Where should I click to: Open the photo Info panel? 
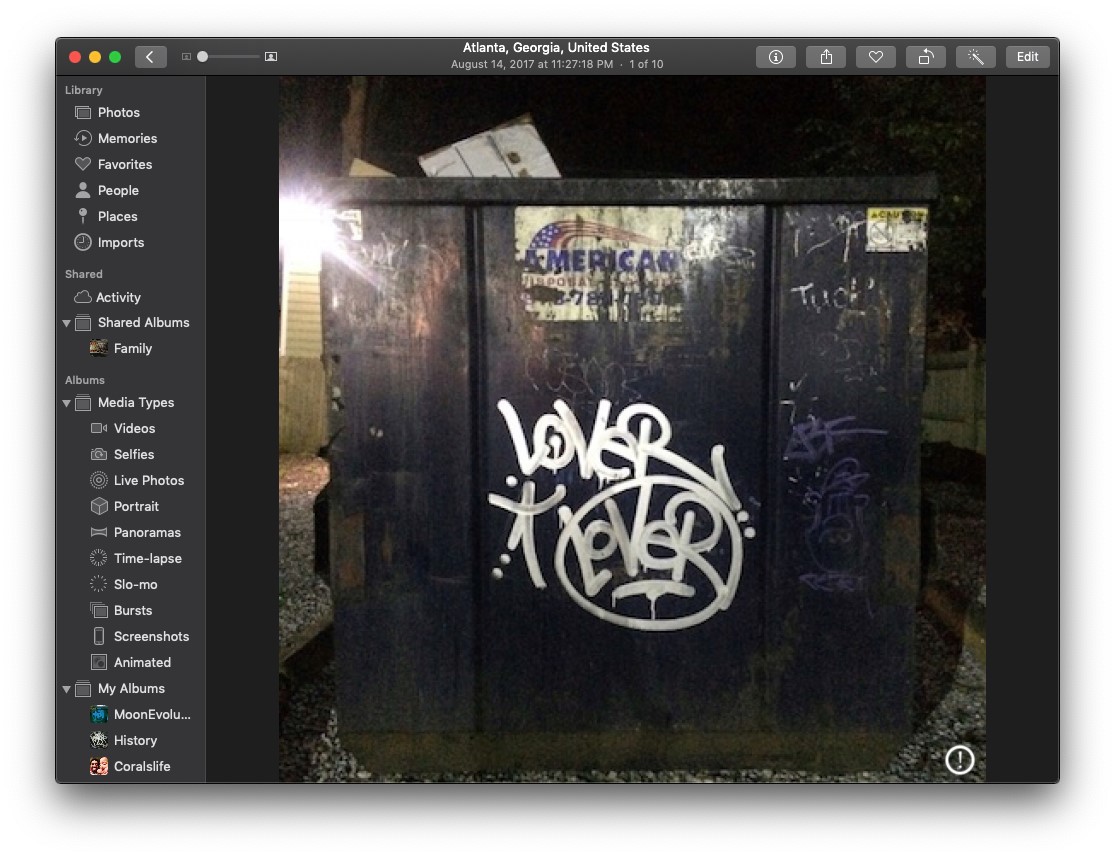[775, 57]
